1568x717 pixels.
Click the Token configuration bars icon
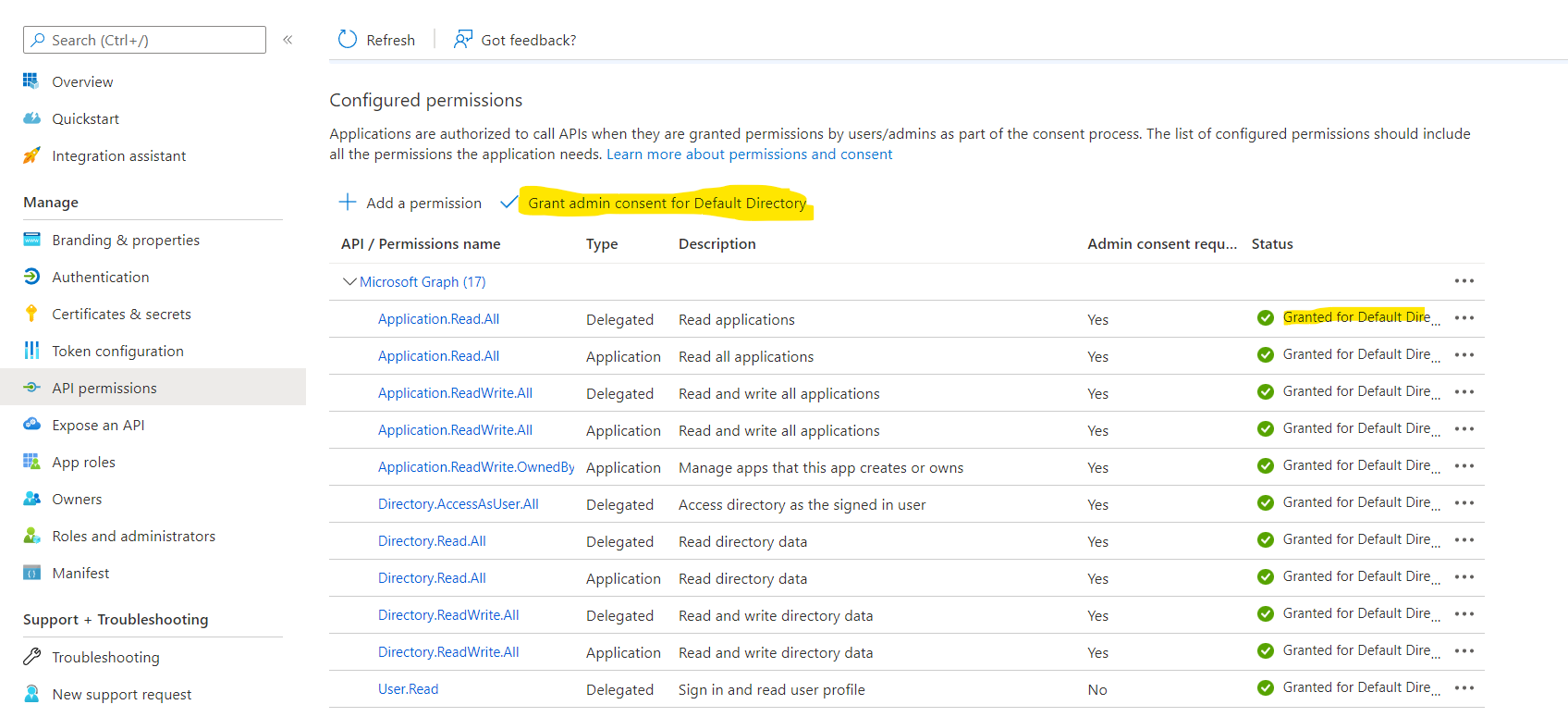pos(31,351)
